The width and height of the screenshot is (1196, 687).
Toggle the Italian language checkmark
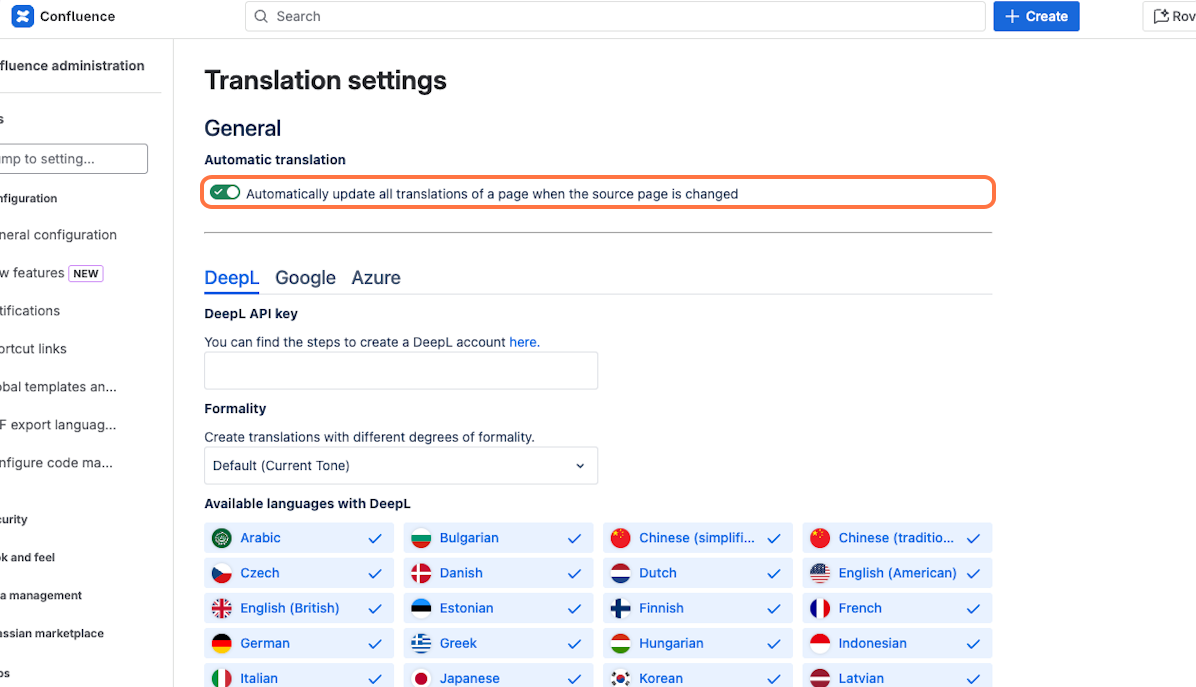[x=375, y=679]
